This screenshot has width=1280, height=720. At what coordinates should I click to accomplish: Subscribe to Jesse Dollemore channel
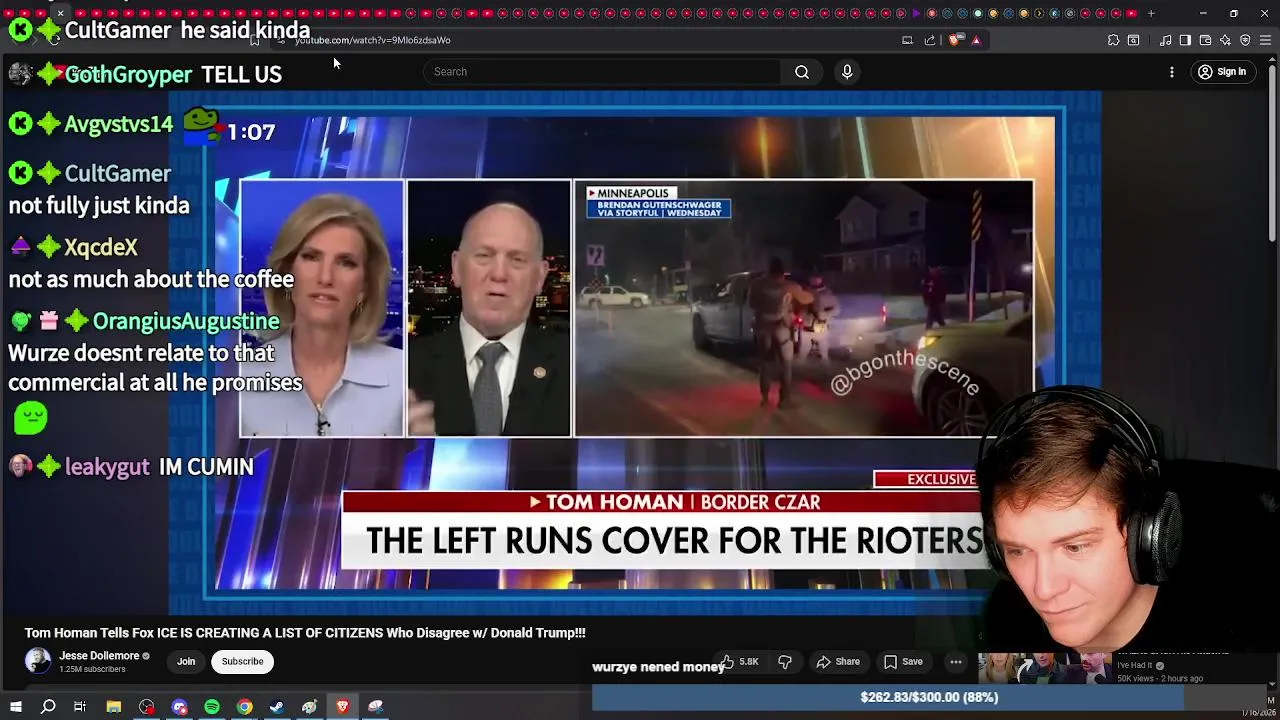(x=242, y=662)
